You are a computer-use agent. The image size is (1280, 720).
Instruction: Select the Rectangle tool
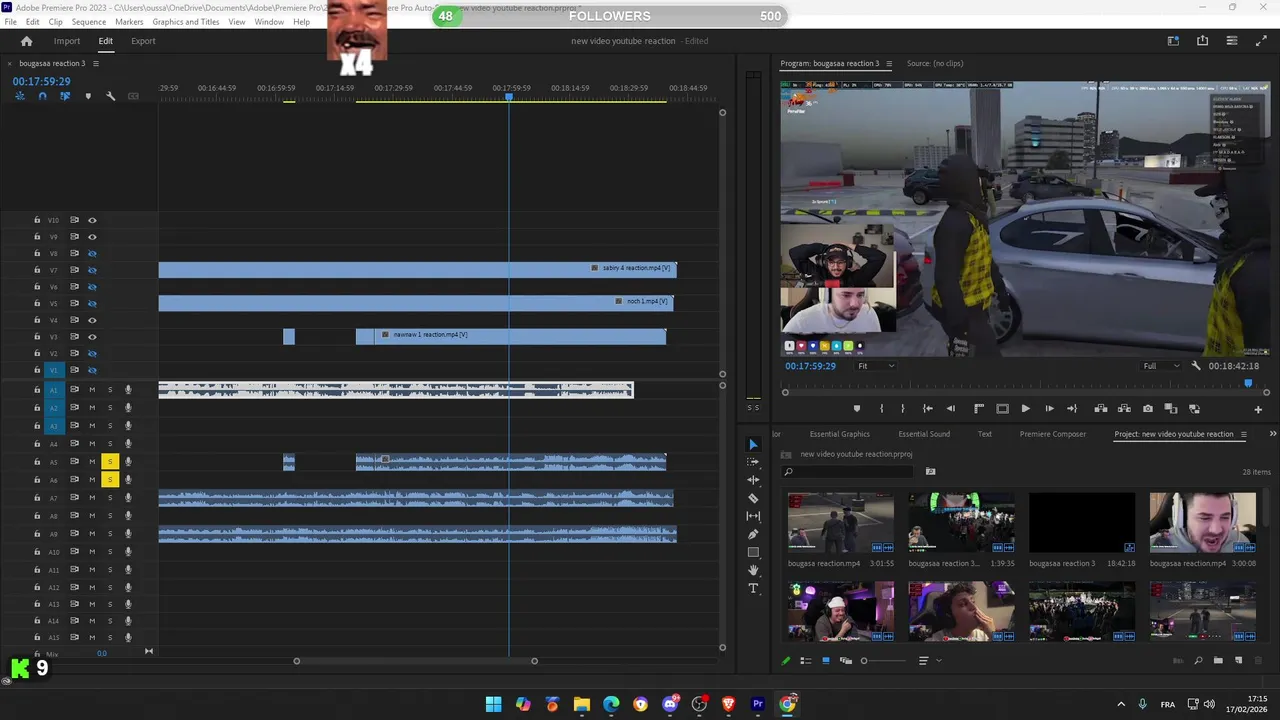tap(753, 552)
